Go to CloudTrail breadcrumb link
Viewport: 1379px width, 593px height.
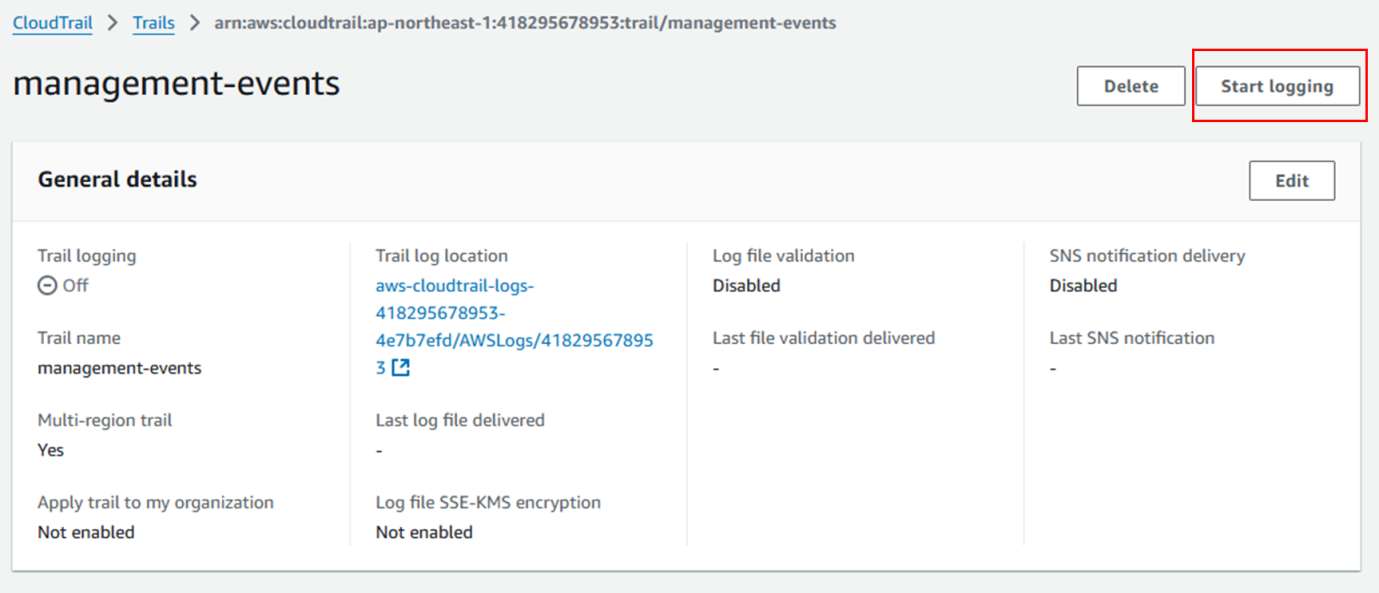click(52, 22)
